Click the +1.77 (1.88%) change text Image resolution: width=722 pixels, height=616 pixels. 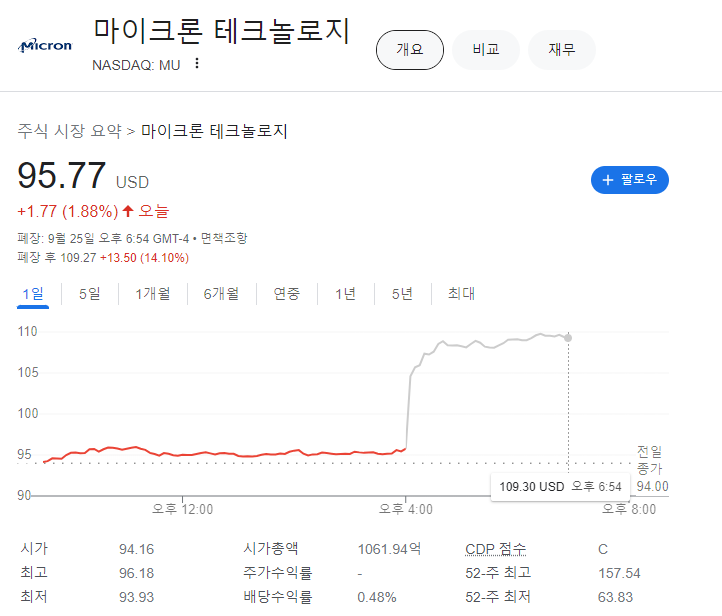[68, 212]
